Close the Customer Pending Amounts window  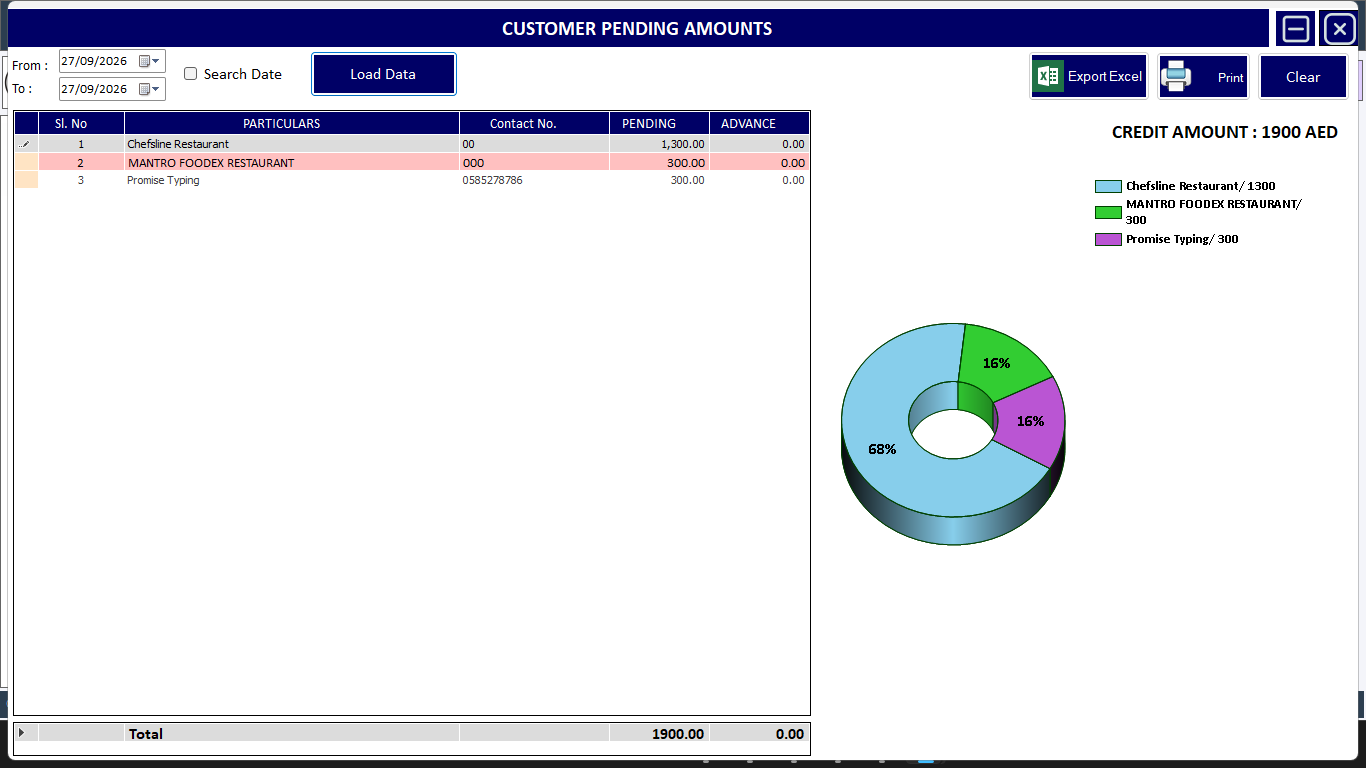point(1340,29)
